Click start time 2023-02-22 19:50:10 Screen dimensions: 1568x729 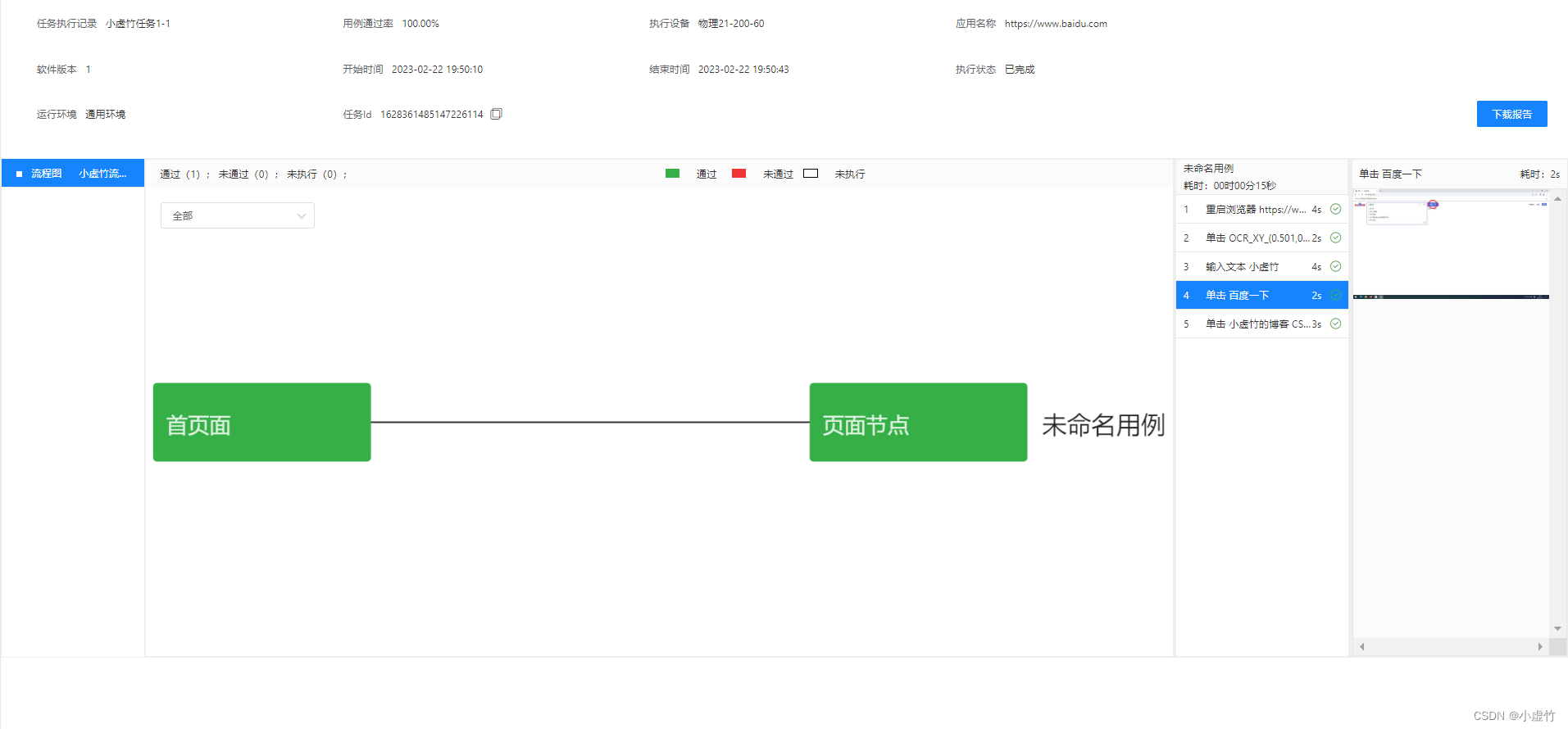pos(437,70)
